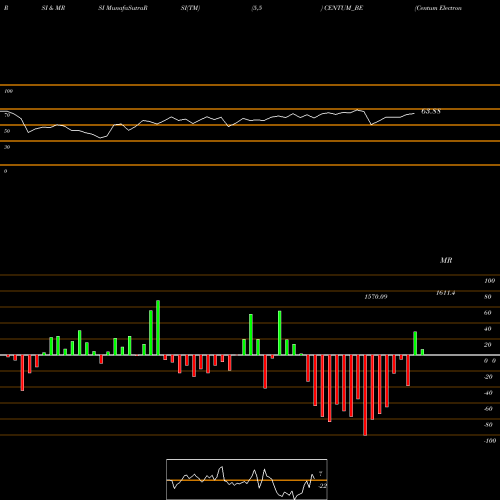Click the -80 label on the MR axis

(x=488, y=425)
